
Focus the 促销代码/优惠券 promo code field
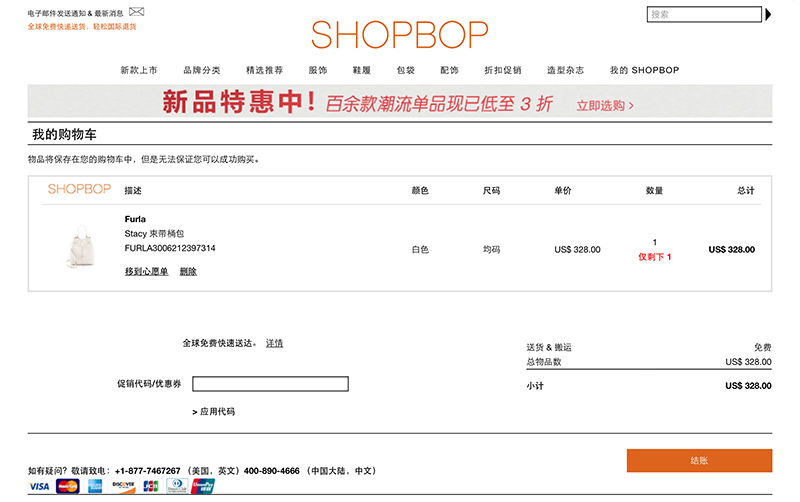coord(270,384)
